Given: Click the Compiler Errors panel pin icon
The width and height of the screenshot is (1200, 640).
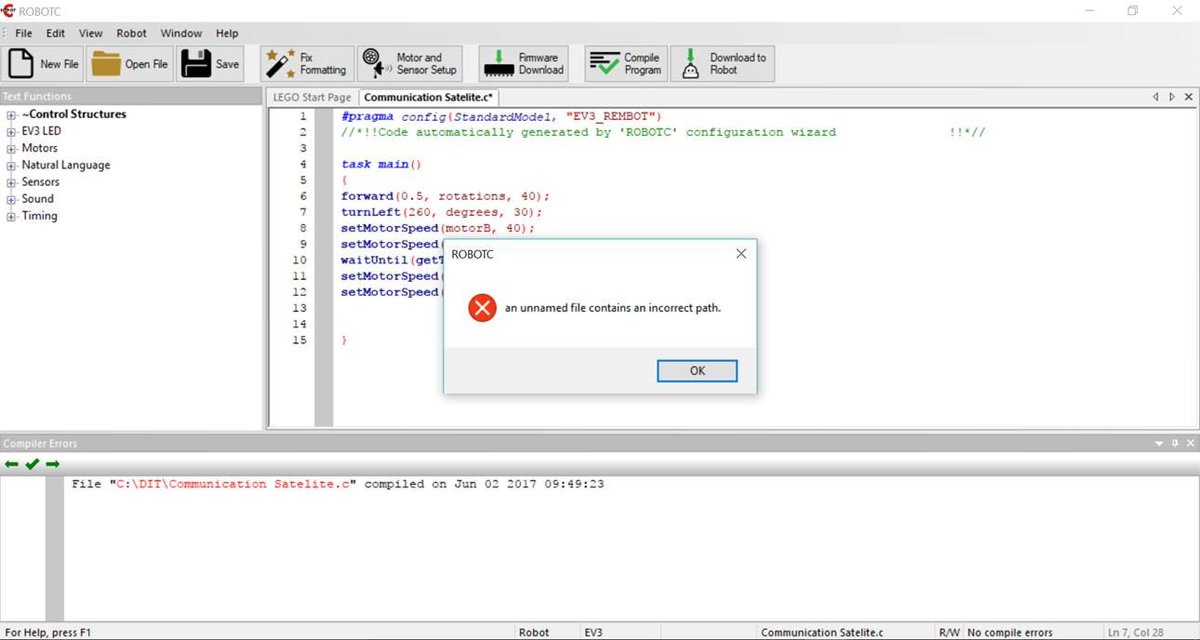Looking at the screenshot, I should pyautogui.click(x=1175, y=443).
